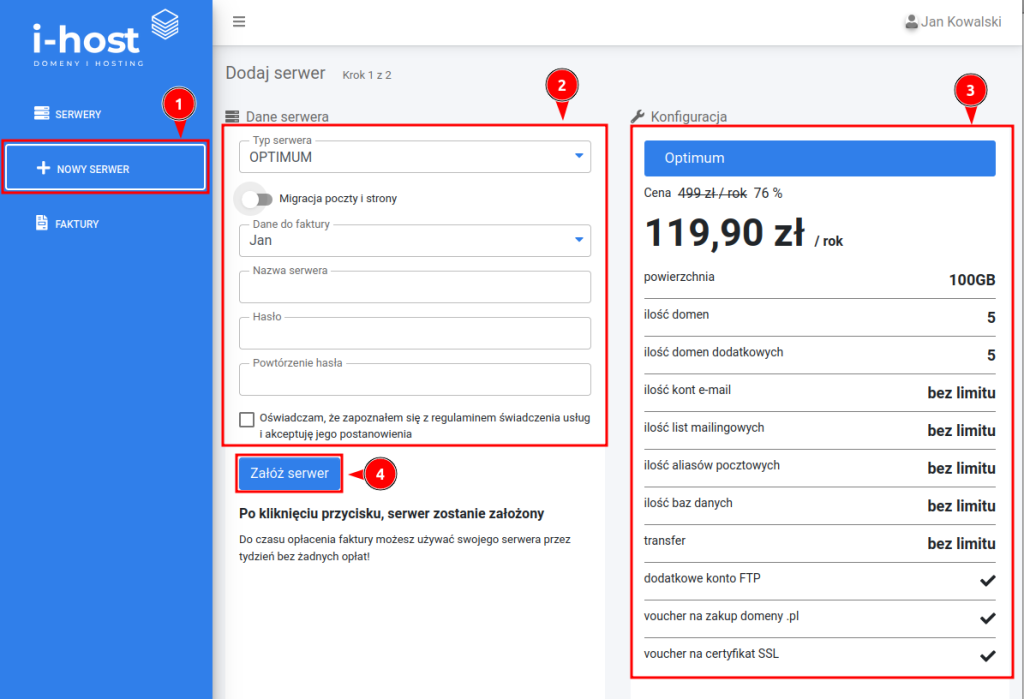
Task: Focus the Nazwa serwera input field
Action: point(415,288)
